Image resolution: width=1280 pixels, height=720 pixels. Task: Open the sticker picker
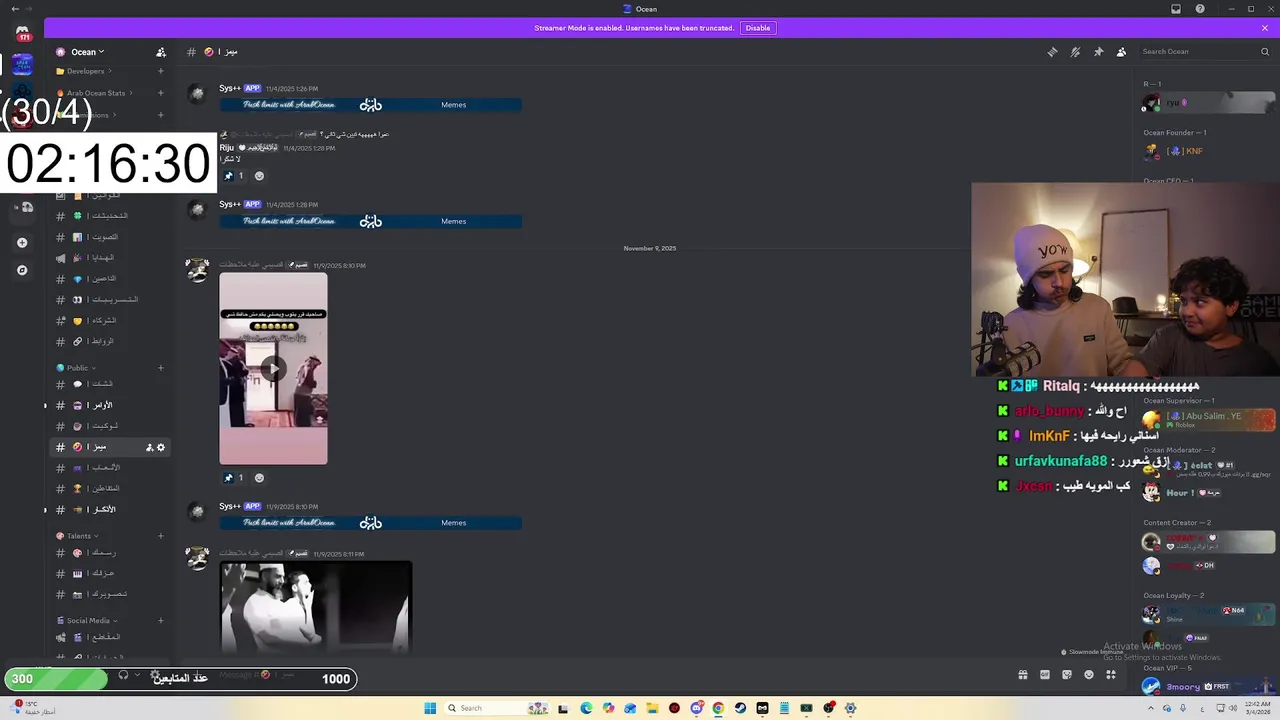coord(1067,675)
